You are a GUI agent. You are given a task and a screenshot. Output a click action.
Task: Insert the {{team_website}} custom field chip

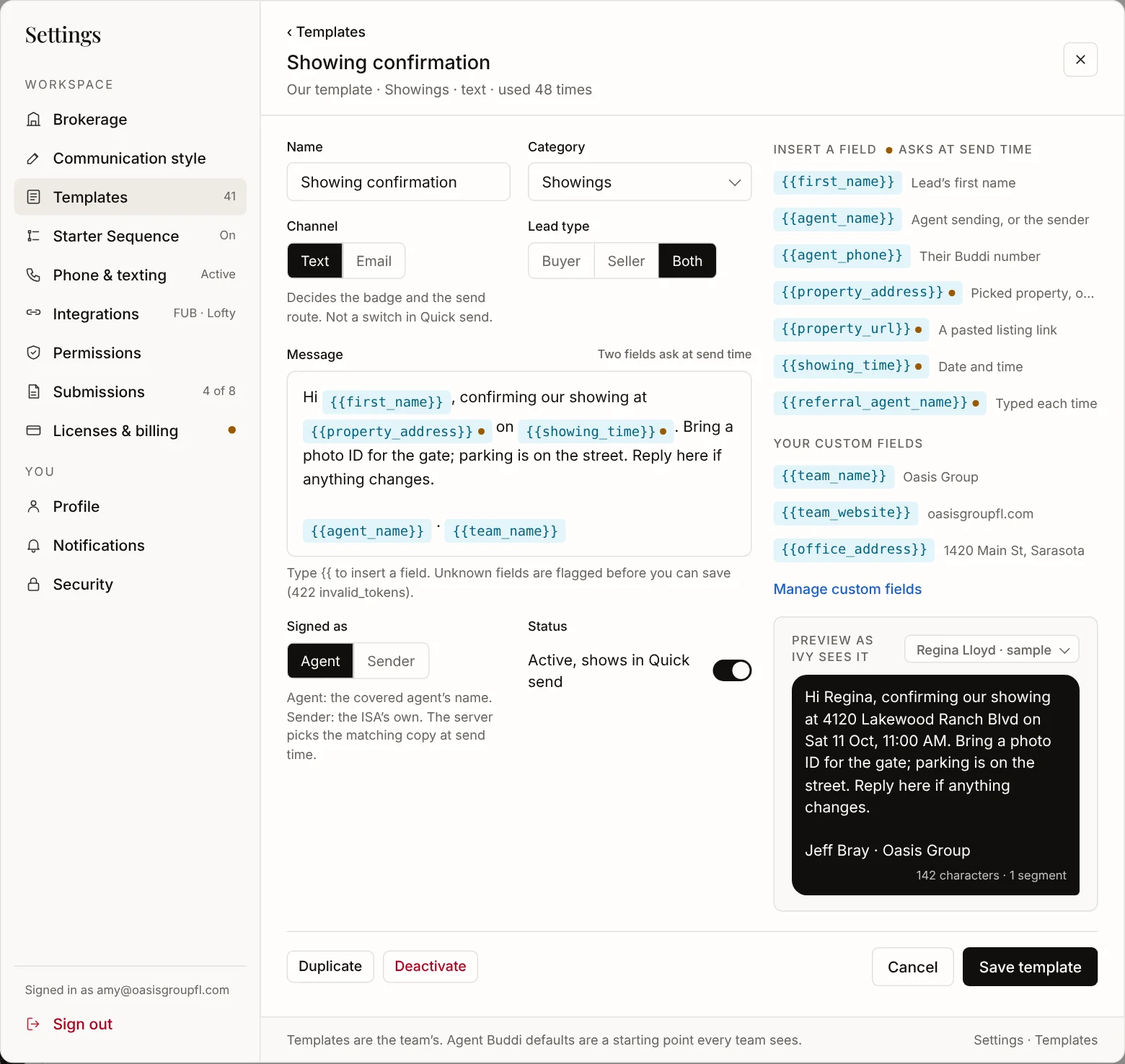(x=846, y=513)
